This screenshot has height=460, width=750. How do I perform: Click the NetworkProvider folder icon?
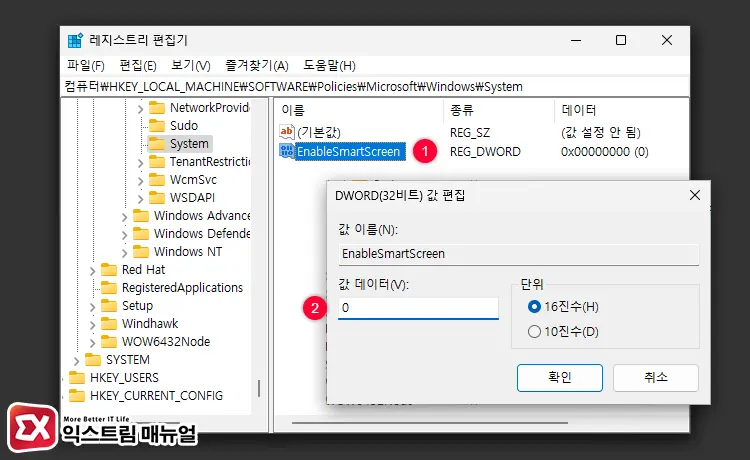157,108
